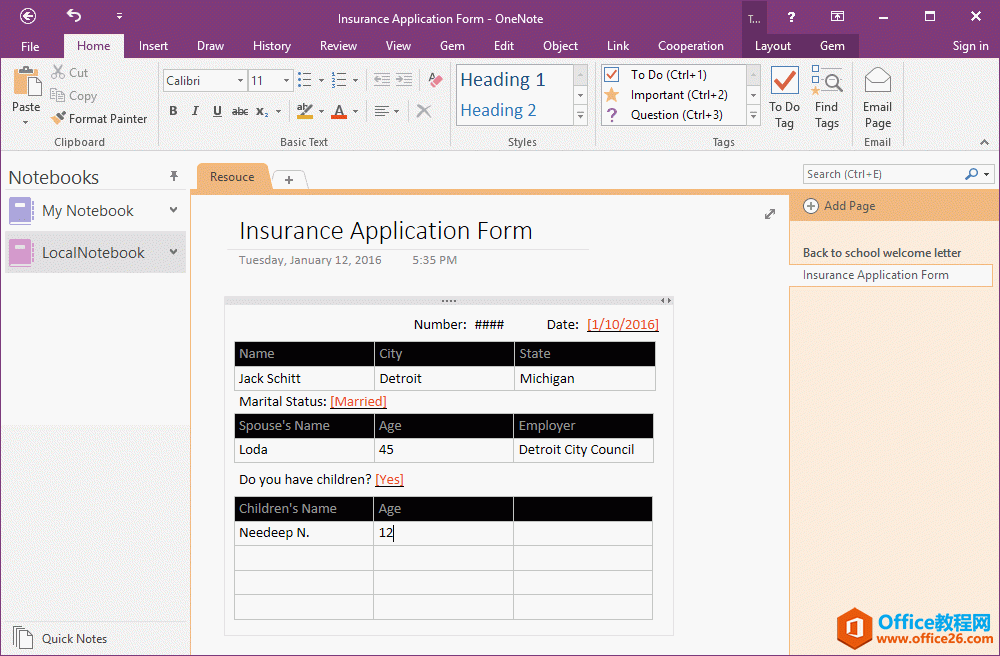Image resolution: width=1000 pixels, height=656 pixels.
Task: Click the Delete X icon in Basic Text
Action: click(x=423, y=111)
